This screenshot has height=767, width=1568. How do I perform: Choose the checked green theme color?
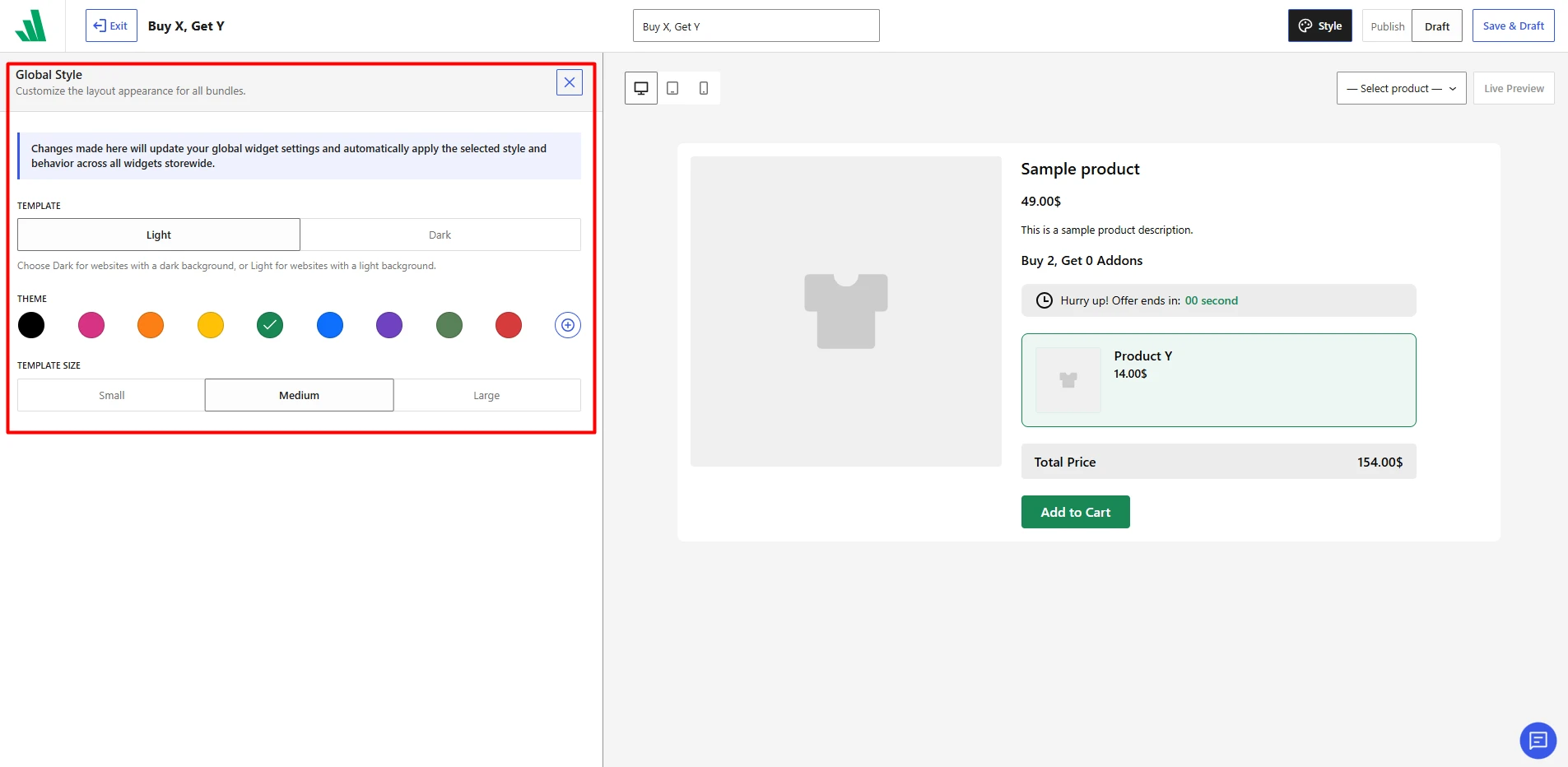click(x=270, y=325)
